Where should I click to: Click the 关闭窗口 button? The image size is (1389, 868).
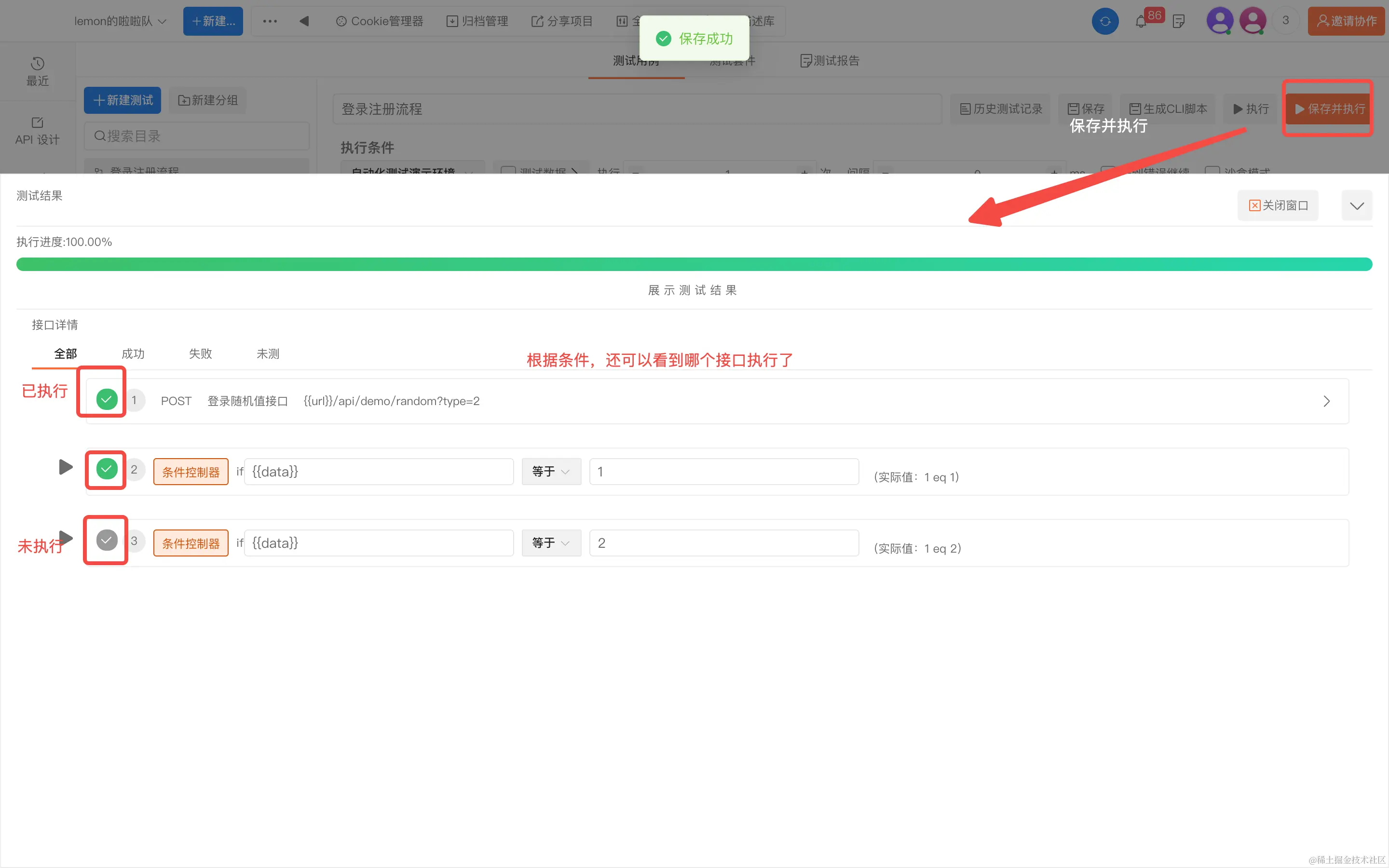1278,205
